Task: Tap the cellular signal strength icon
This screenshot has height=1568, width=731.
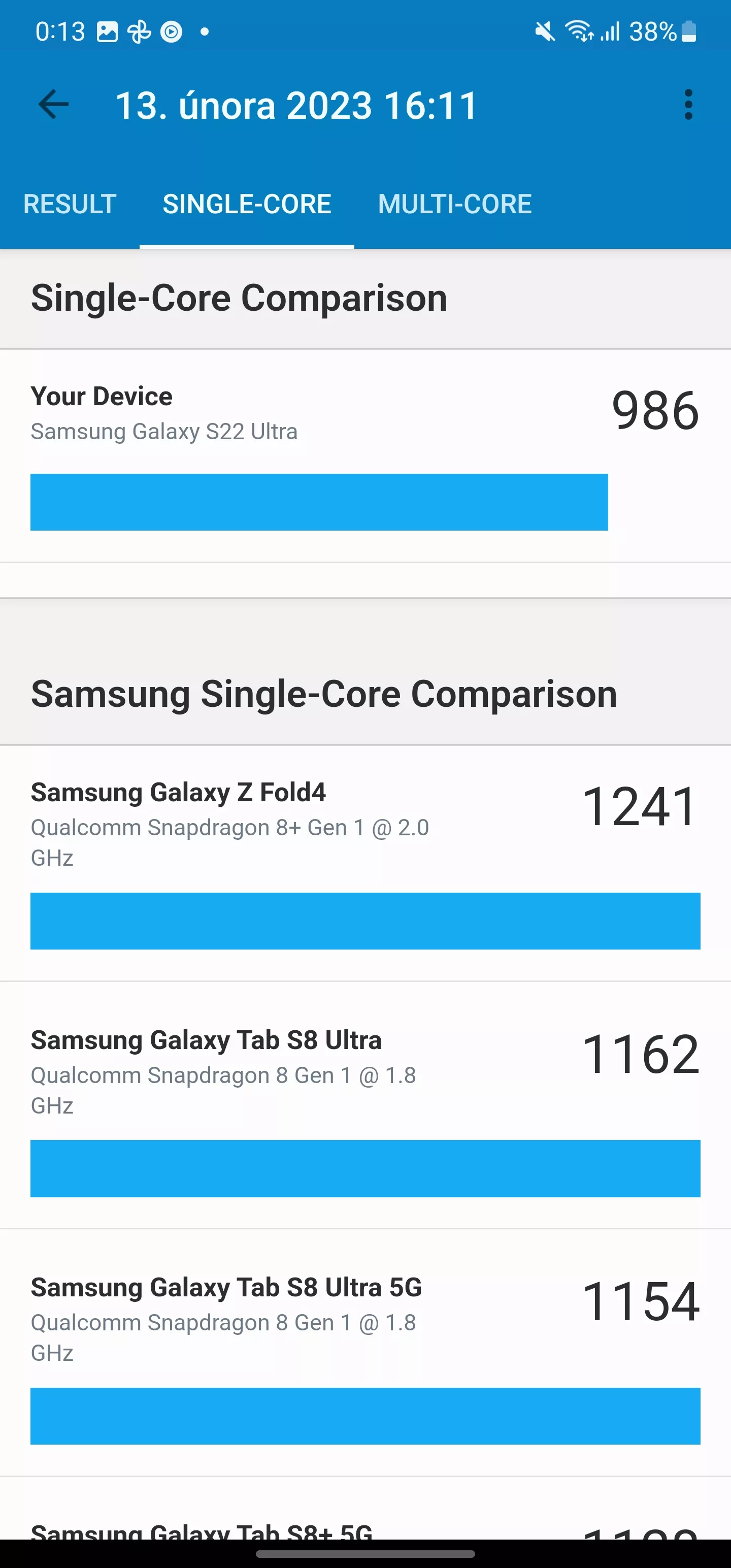Action: tap(610, 31)
